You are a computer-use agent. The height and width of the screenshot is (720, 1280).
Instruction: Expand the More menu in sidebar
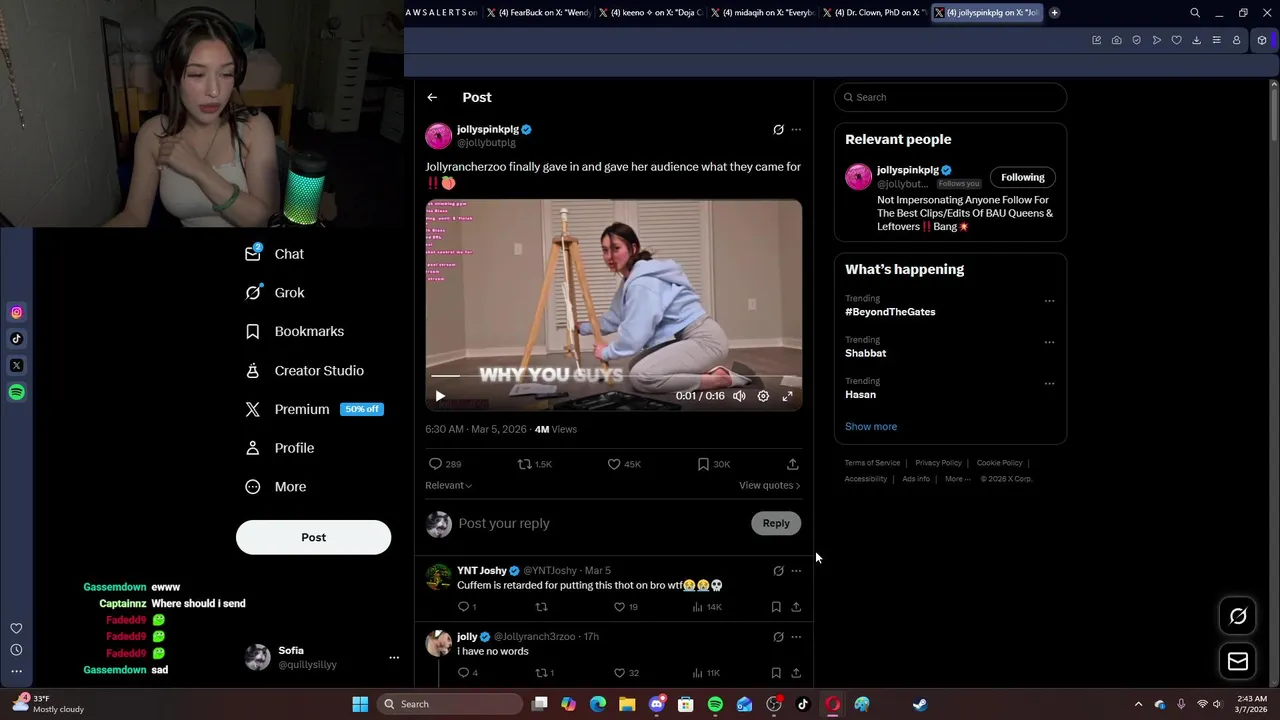pos(275,487)
